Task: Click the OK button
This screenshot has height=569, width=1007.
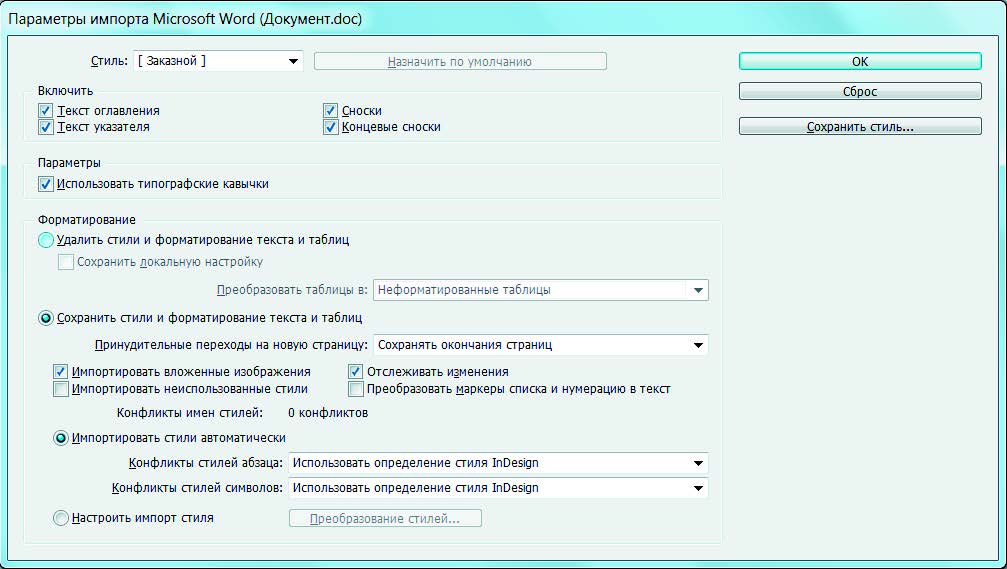Action: point(860,62)
